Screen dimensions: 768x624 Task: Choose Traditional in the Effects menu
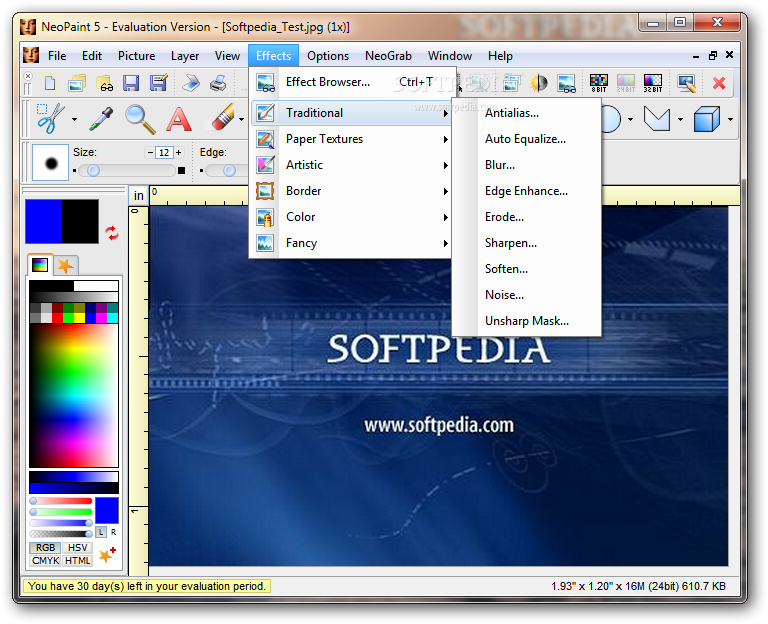(351, 113)
